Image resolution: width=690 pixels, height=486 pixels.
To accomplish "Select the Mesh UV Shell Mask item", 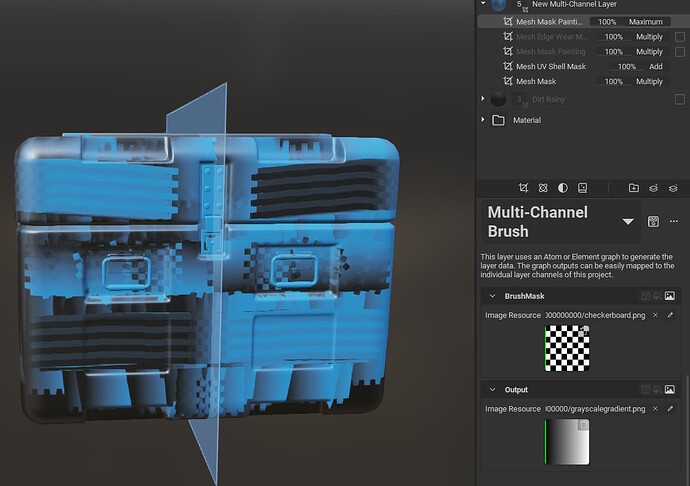I will [551, 67].
